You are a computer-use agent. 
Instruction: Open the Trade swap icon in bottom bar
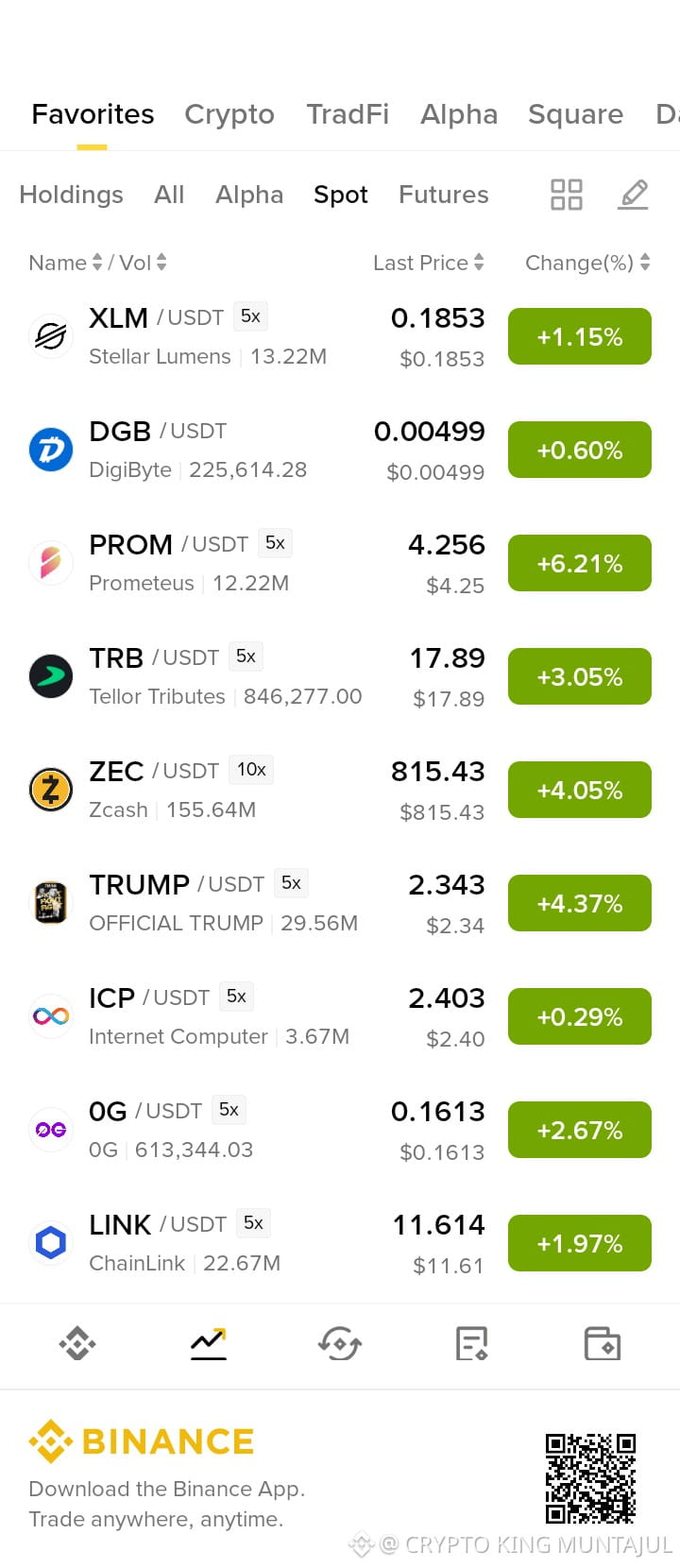[x=340, y=1343]
